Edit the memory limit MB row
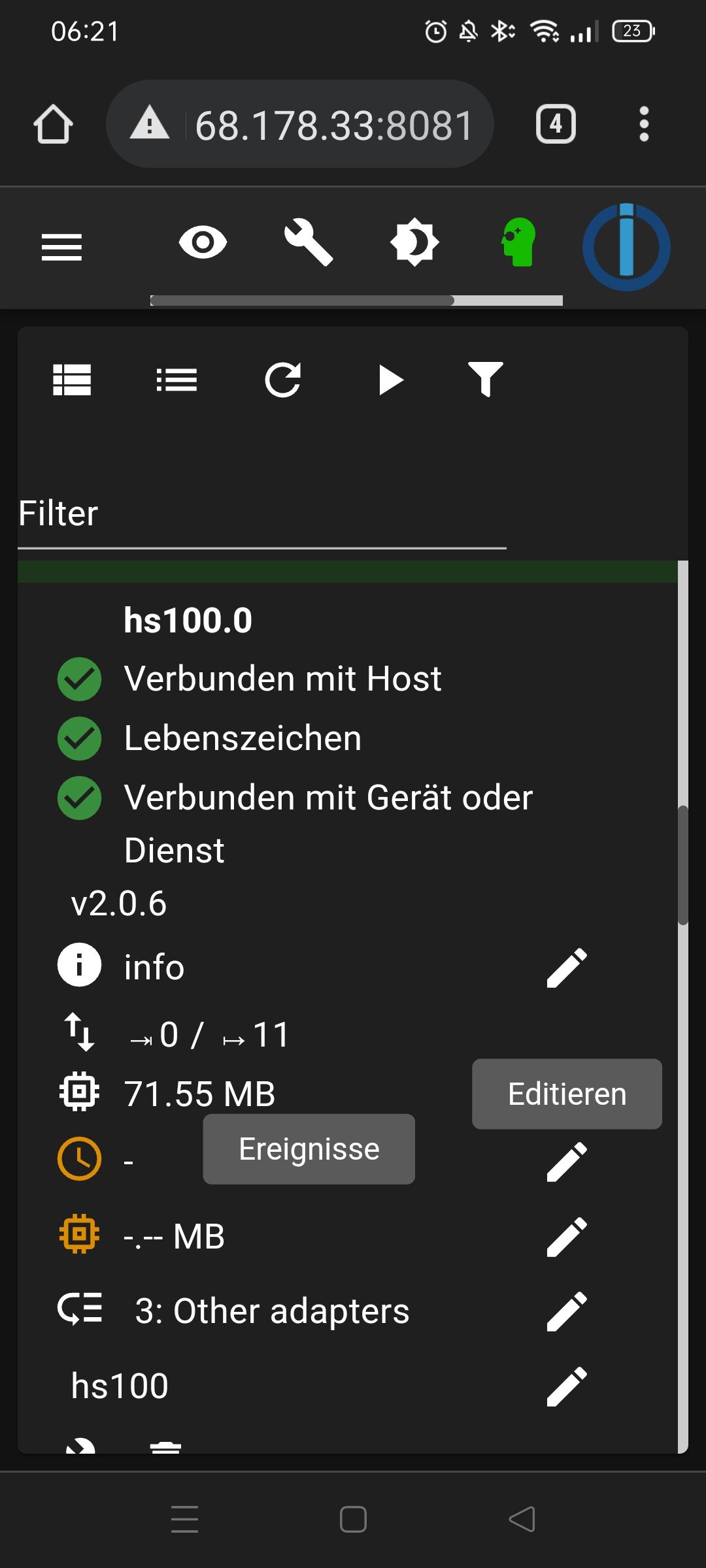 pos(567,1237)
